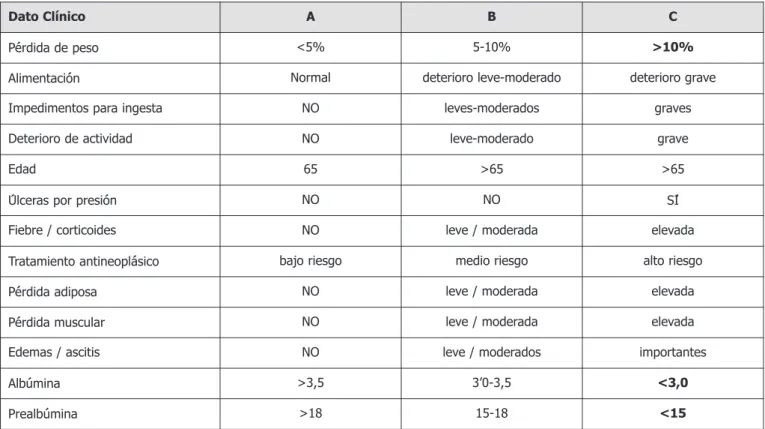
Task: Click the 'Deterioro de actividad' label
Action: click(x=70, y=139)
